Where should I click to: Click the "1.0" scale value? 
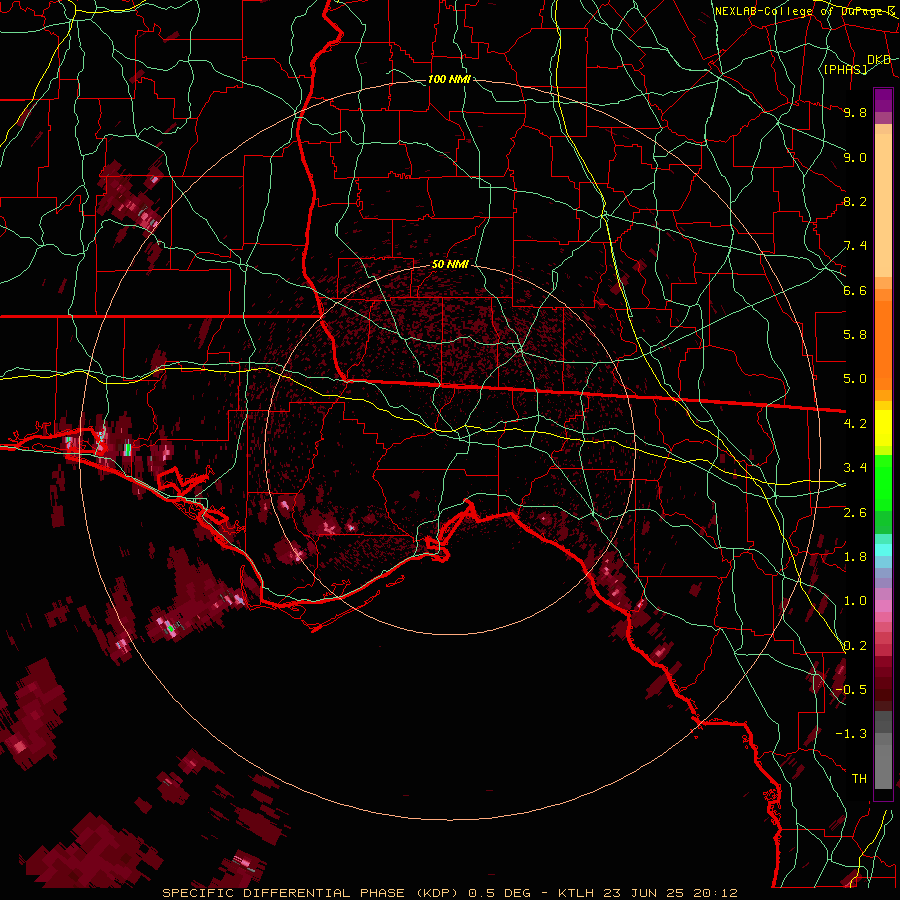click(855, 601)
